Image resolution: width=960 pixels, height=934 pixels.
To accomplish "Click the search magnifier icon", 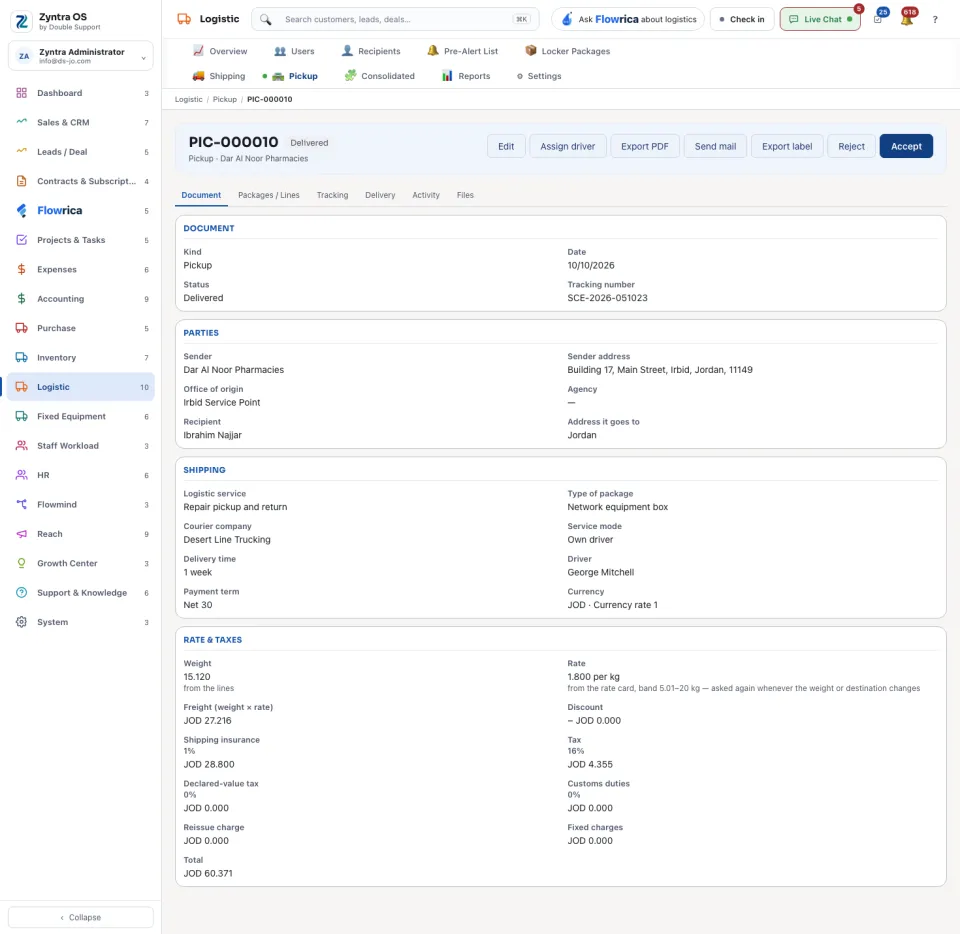I will (x=265, y=20).
